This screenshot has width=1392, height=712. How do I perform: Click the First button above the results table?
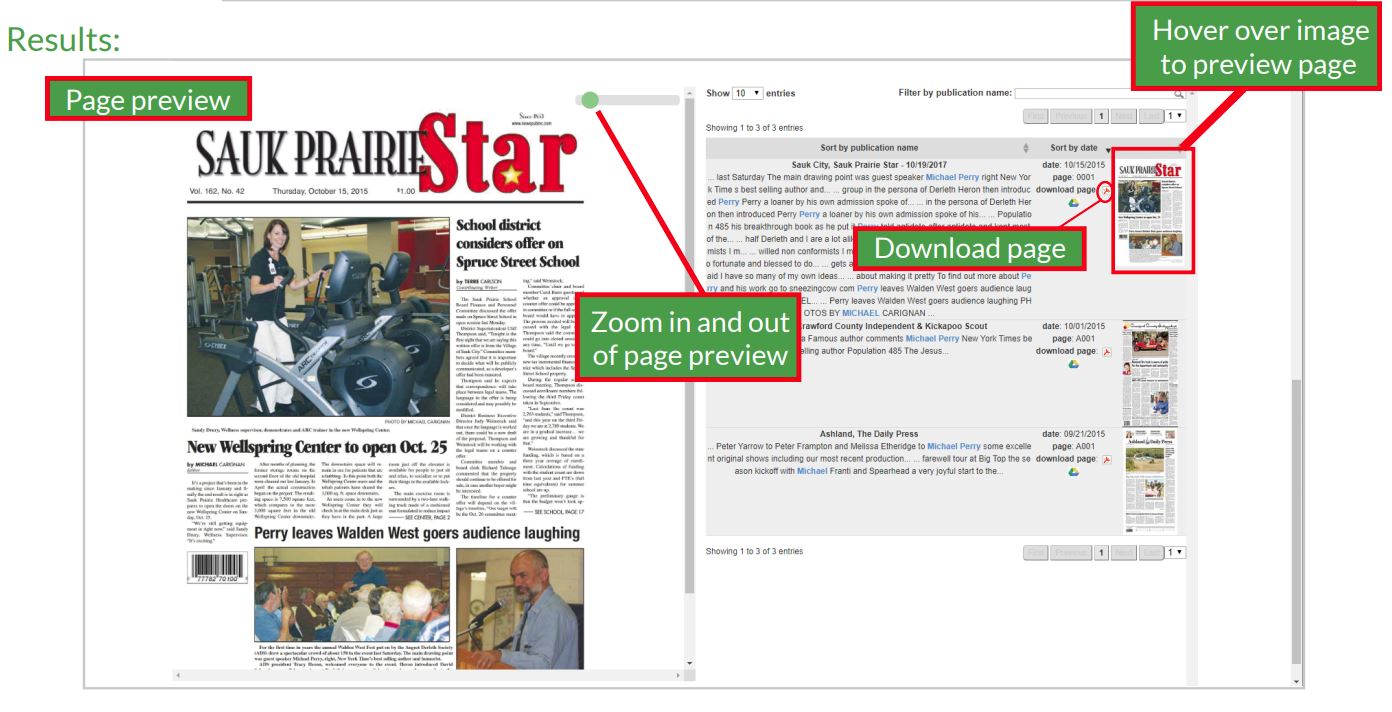pyautogui.click(x=1036, y=116)
